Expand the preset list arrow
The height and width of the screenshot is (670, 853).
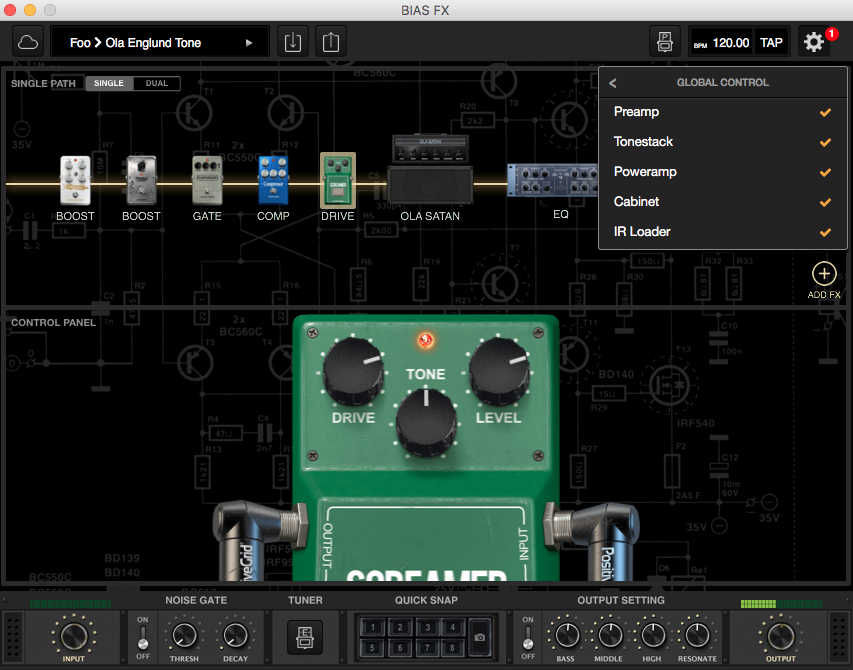(x=249, y=42)
